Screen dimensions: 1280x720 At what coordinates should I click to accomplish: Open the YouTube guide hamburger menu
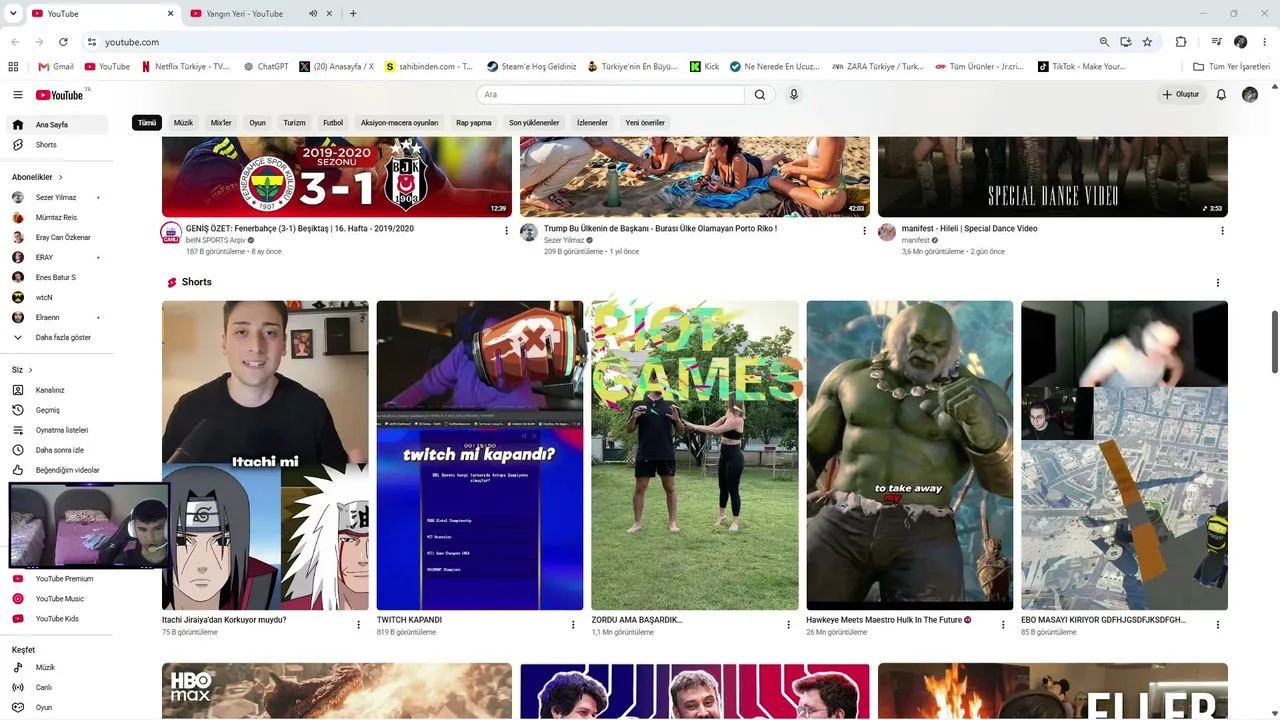coord(17,95)
